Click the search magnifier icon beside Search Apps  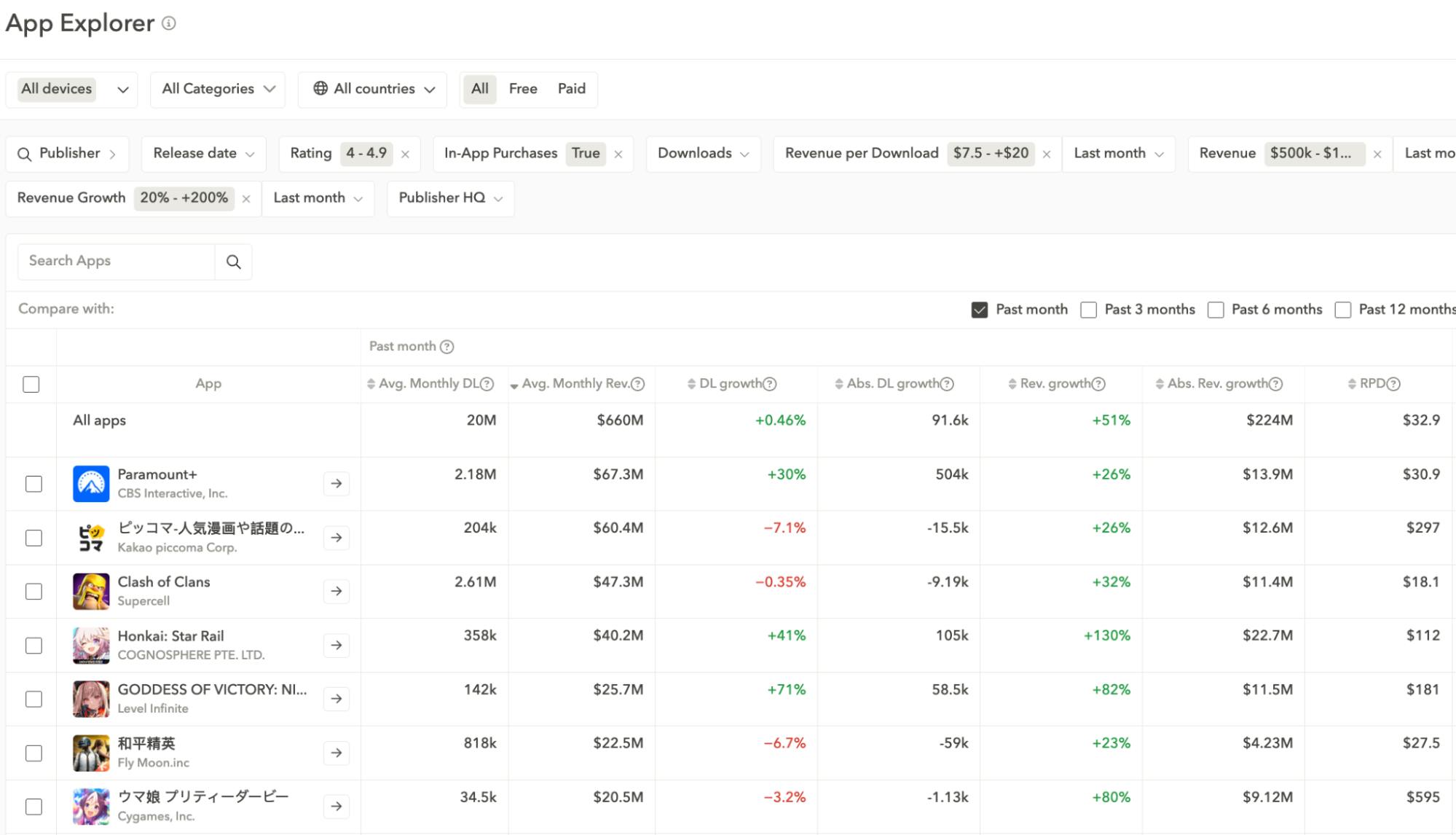[x=233, y=261]
